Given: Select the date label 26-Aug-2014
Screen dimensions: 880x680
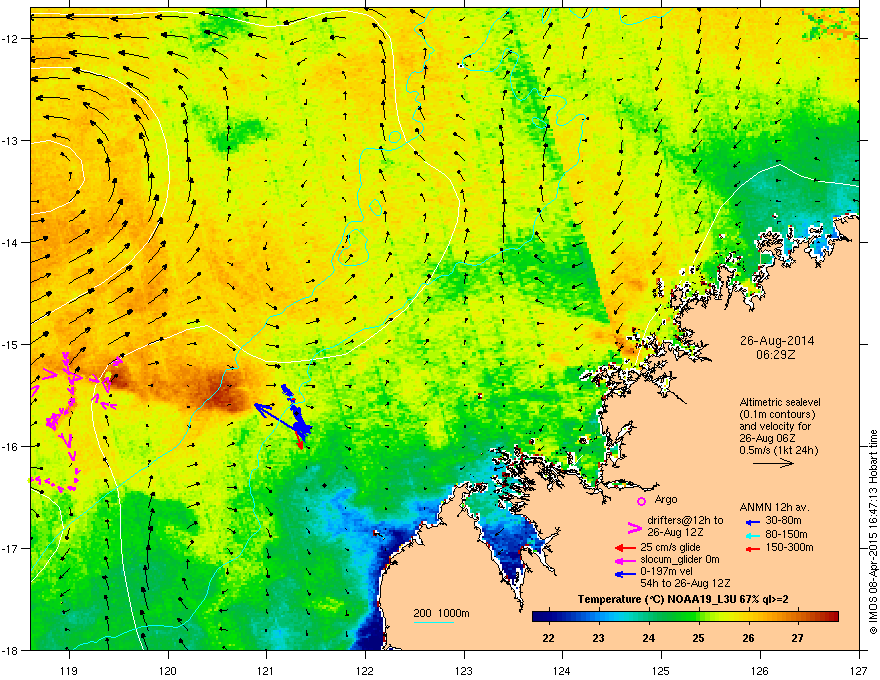Looking at the screenshot, I should (x=777, y=341).
